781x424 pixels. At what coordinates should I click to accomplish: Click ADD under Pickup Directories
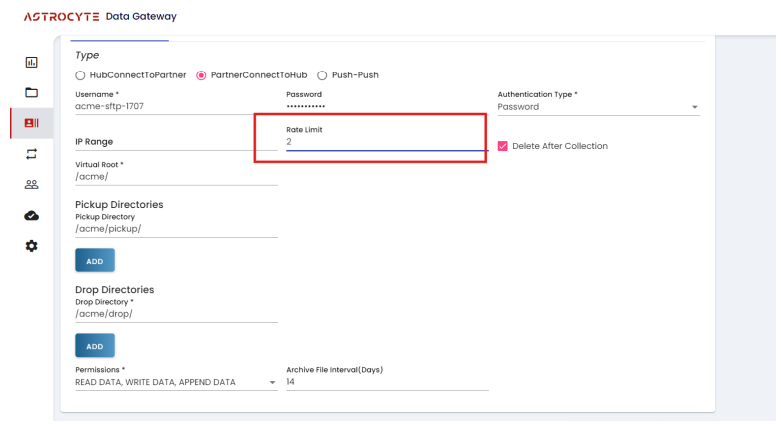[95, 260]
